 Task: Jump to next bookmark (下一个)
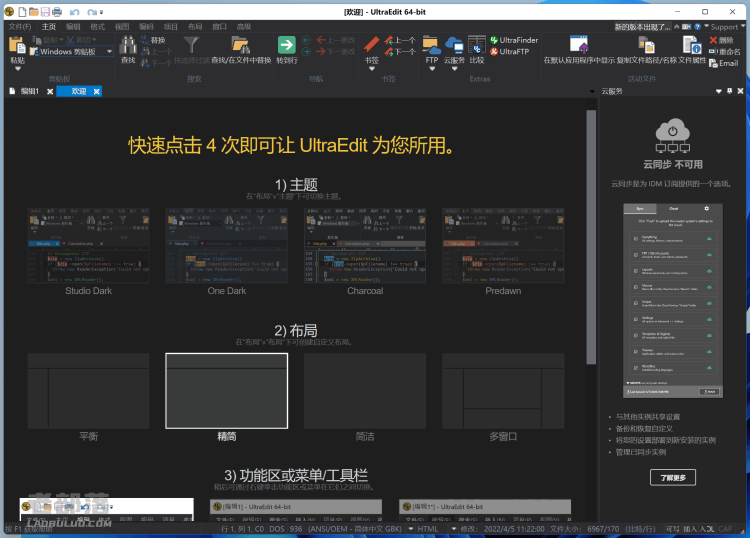[x=400, y=51]
